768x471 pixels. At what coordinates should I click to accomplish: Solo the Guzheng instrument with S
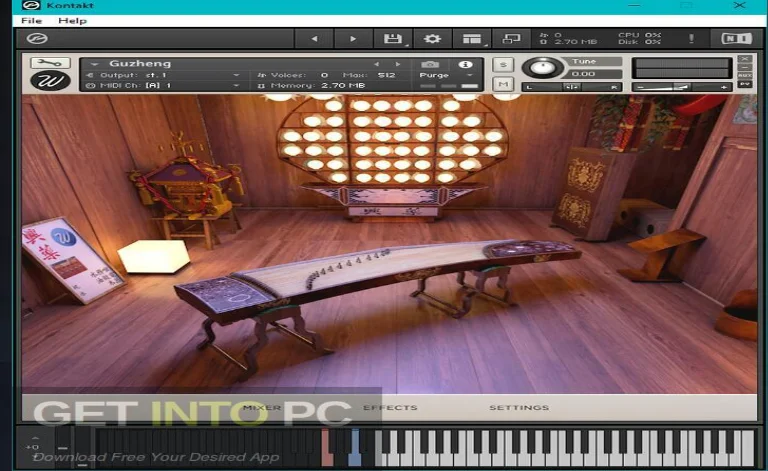tap(503, 65)
